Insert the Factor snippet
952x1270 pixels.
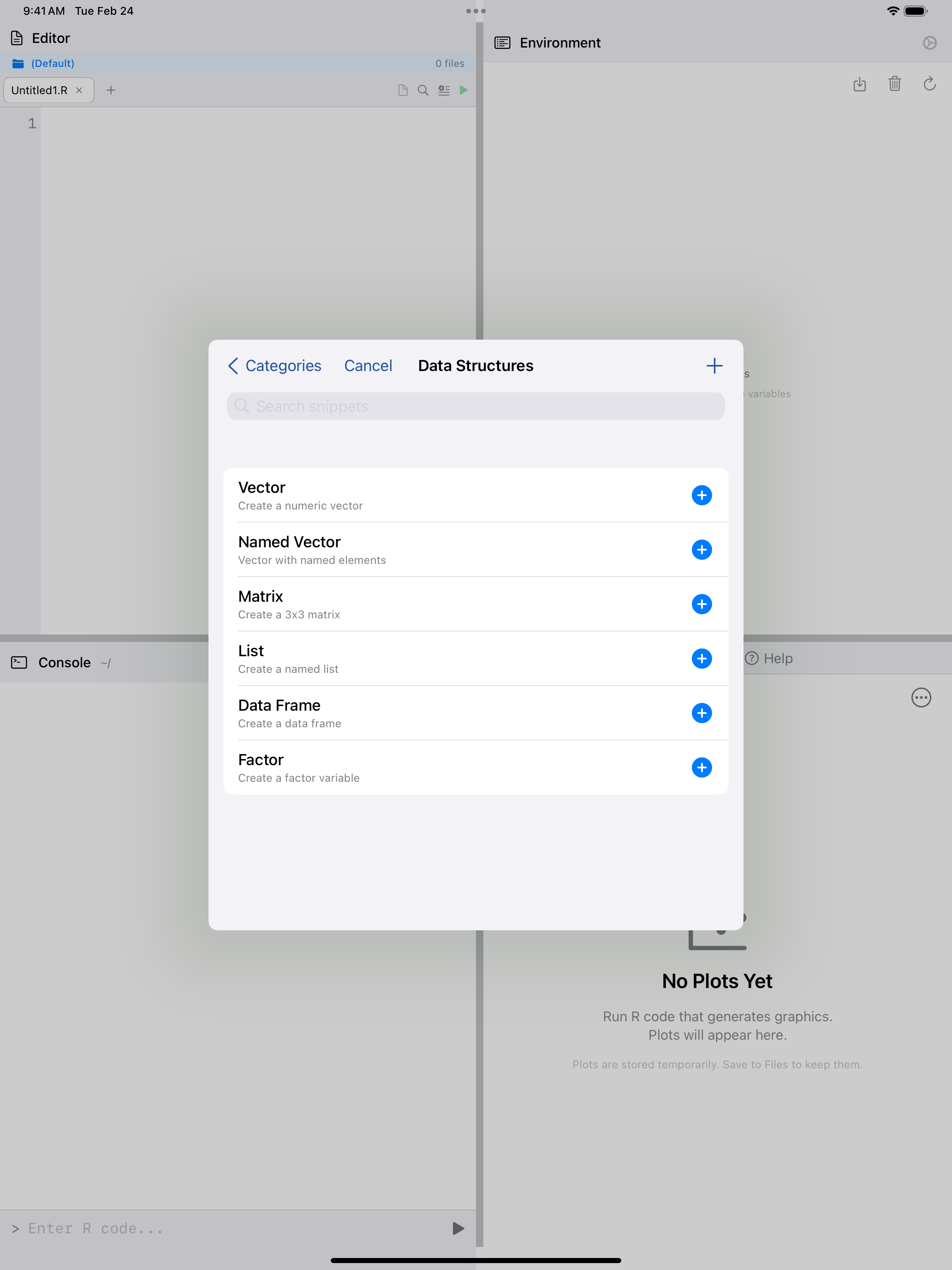pyautogui.click(x=702, y=767)
